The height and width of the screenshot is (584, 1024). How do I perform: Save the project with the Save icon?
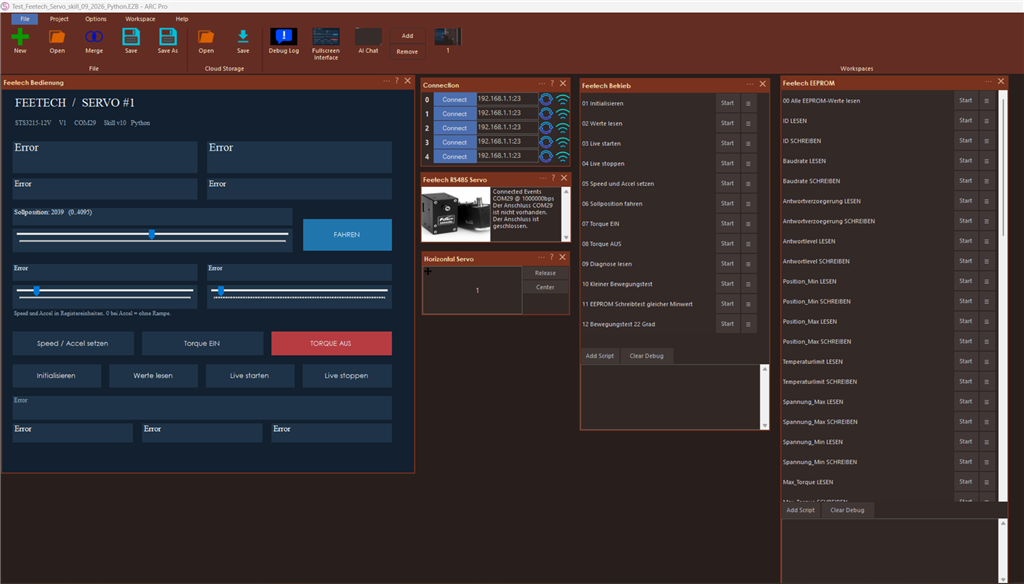[x=131, y=37]
